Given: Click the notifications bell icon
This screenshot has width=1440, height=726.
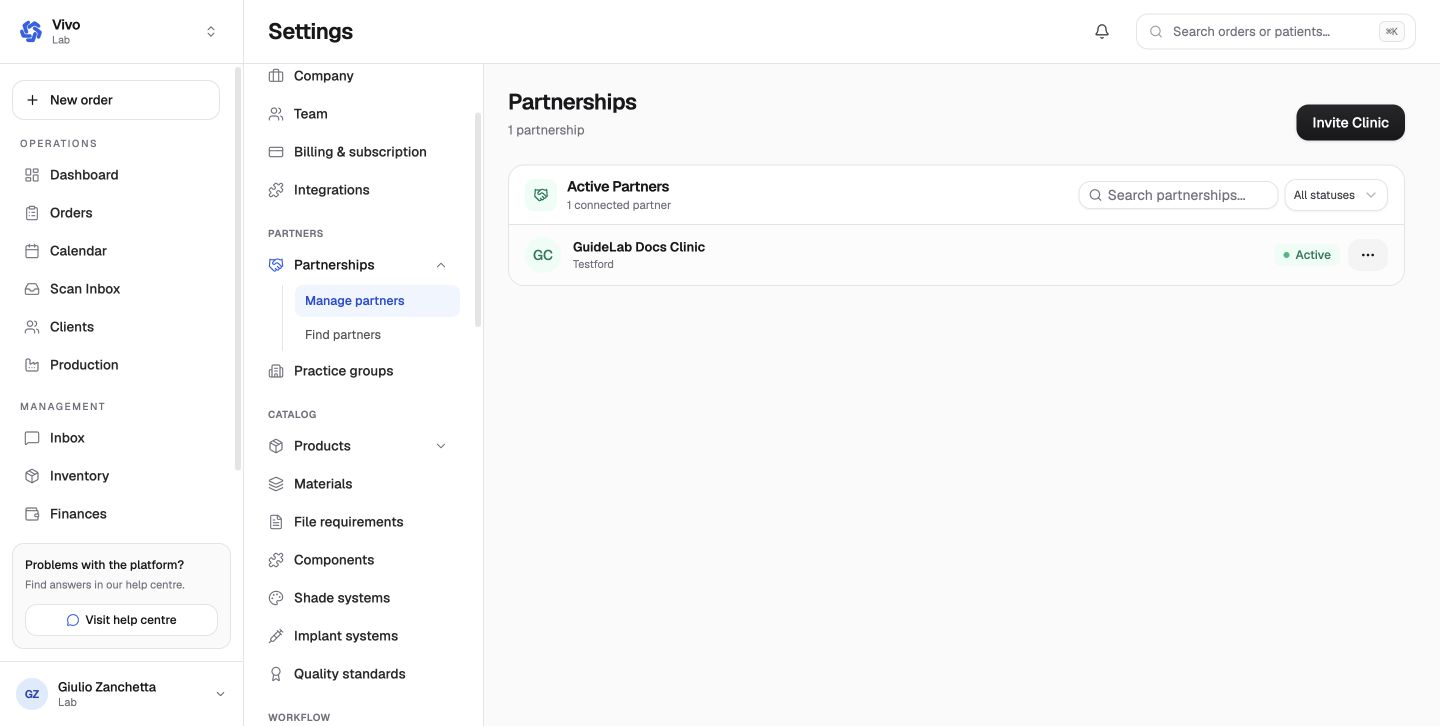Looking at the screenshot, I should (x=1102, y=31).
